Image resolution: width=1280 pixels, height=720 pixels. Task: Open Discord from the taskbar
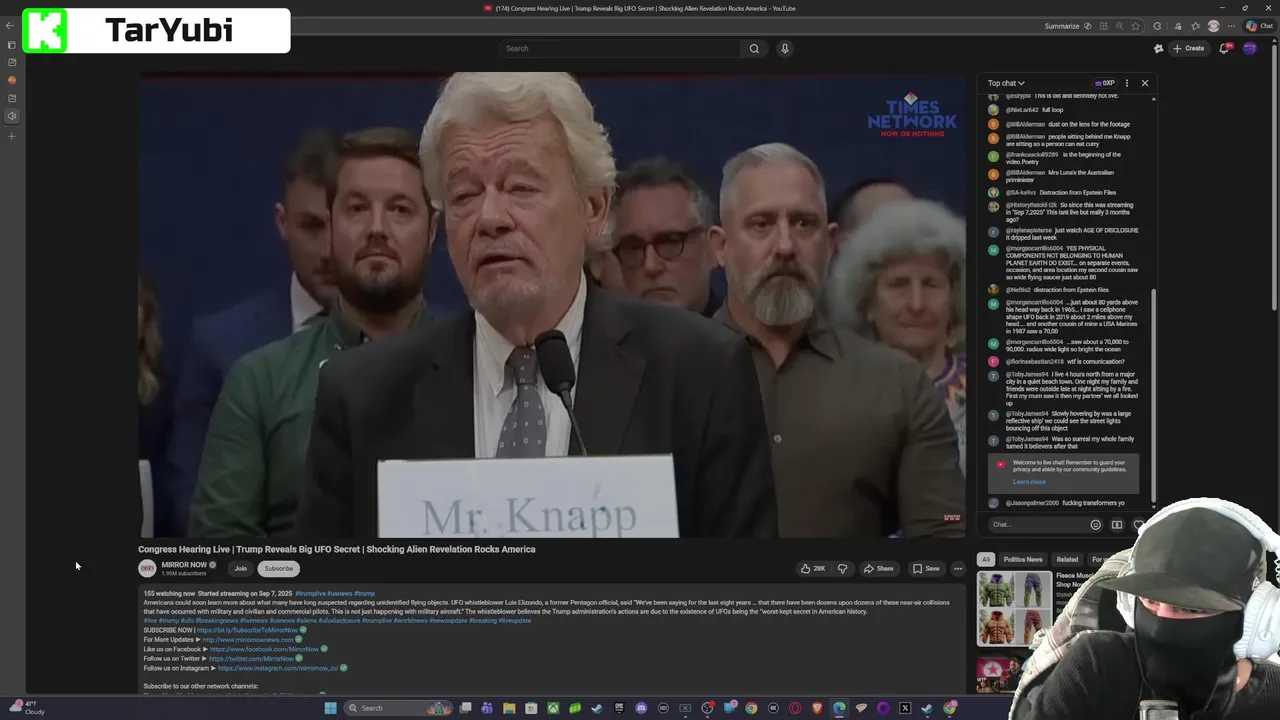tap(641, 708)
